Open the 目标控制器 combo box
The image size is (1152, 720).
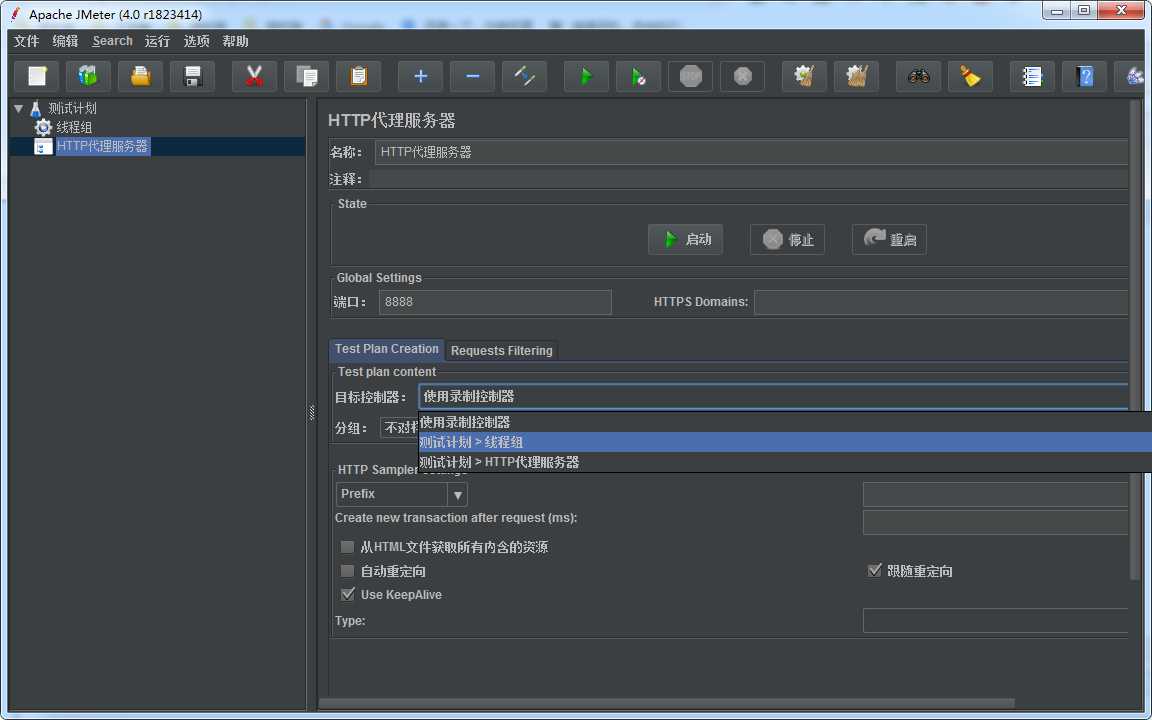[773, 396]
